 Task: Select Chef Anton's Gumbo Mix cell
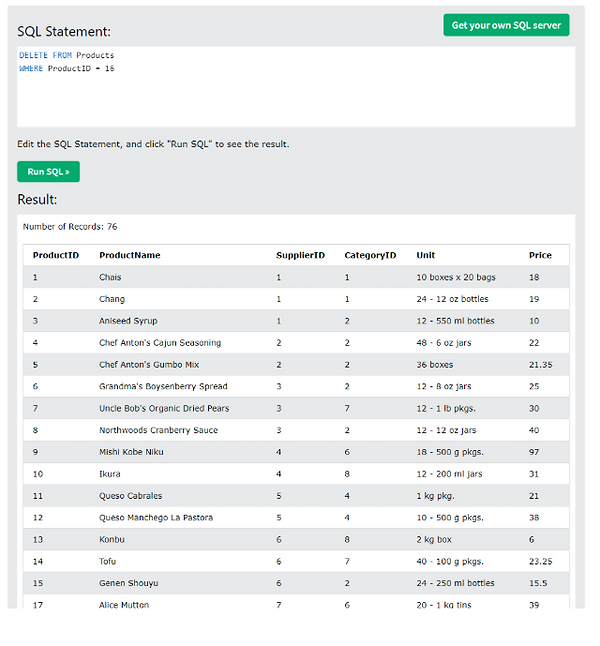pos(149,365)
